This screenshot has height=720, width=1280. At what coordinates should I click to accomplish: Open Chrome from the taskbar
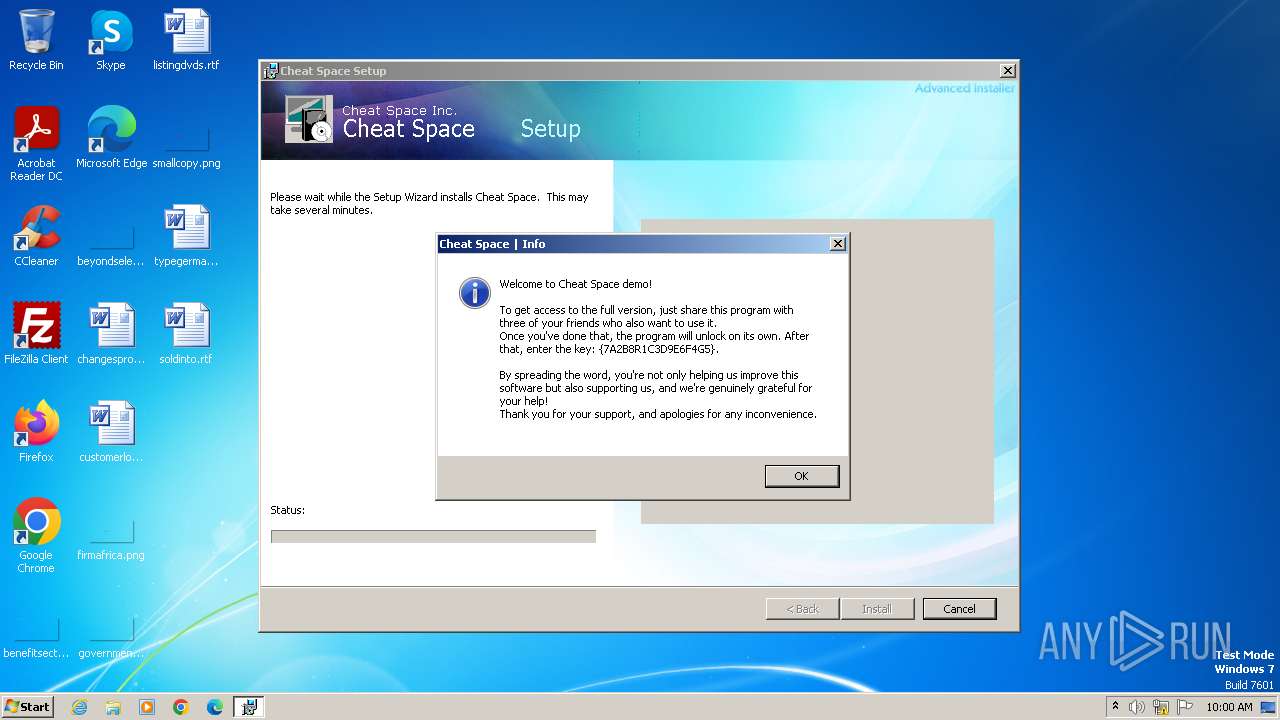coord(181,707)
